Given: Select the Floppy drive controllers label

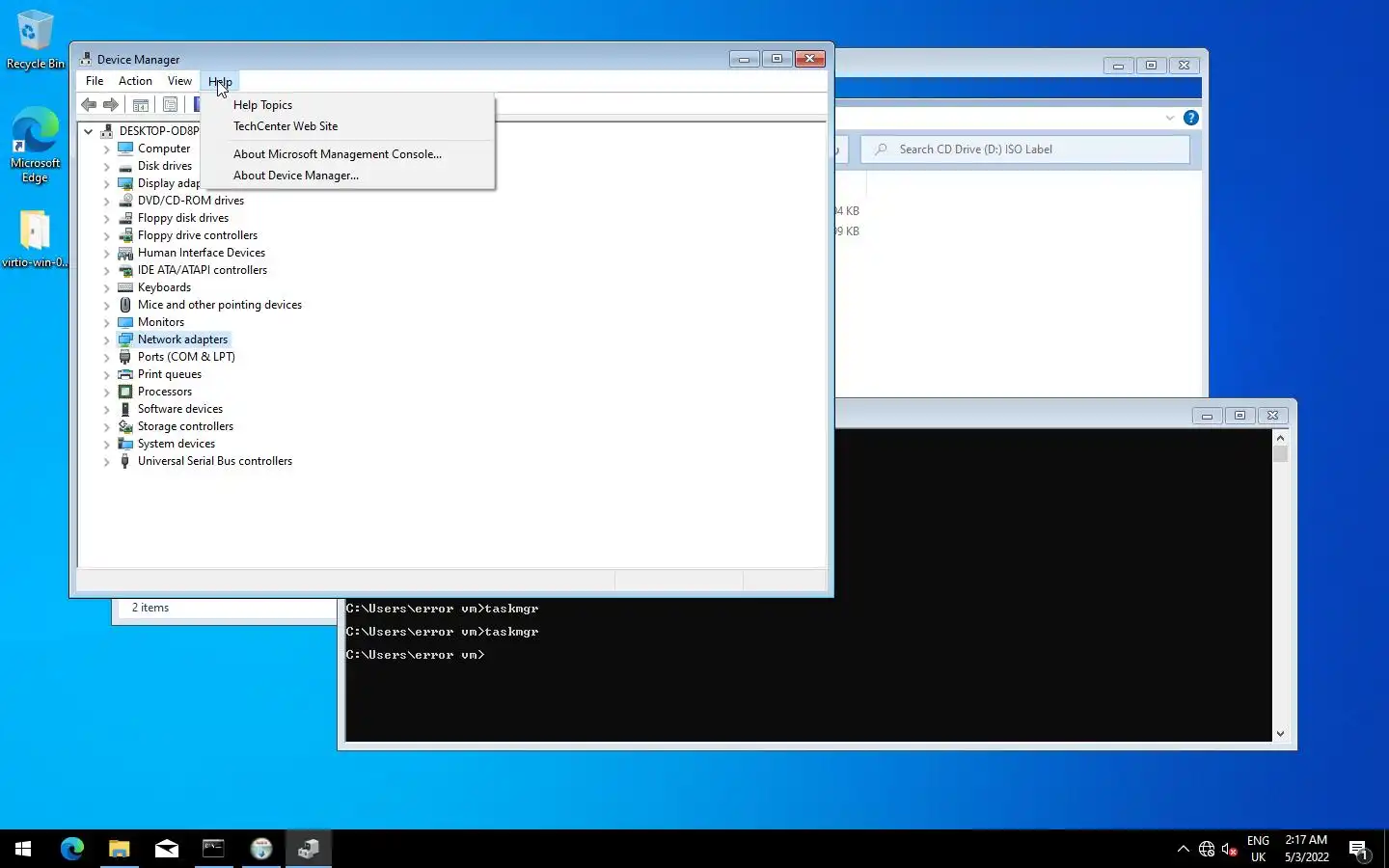Looking at the screenshot, I should pyautogui.click(x=198, y=235).
